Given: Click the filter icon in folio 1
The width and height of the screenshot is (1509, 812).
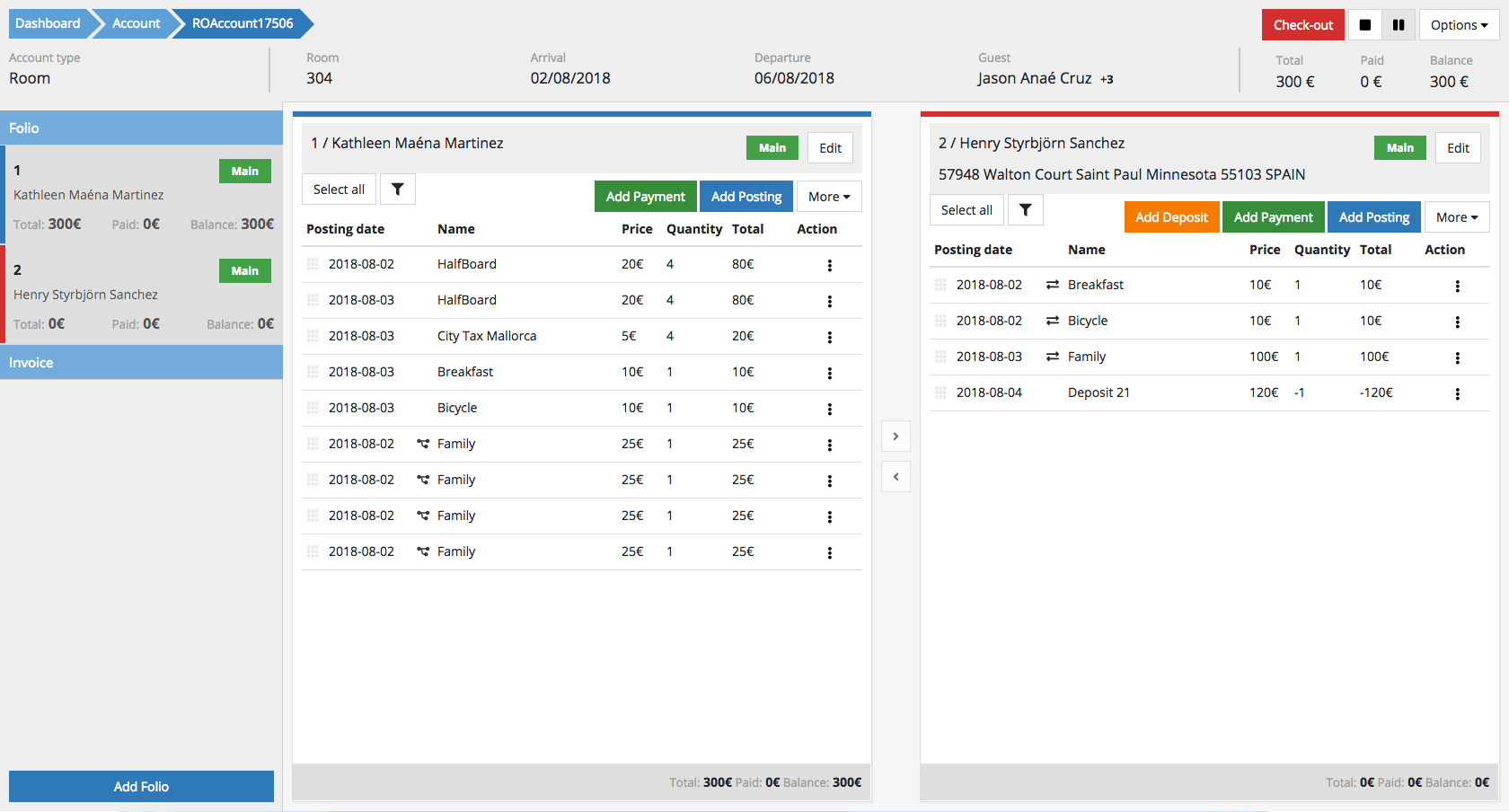Looking at the screenshot, I should [x=397, y=190].
